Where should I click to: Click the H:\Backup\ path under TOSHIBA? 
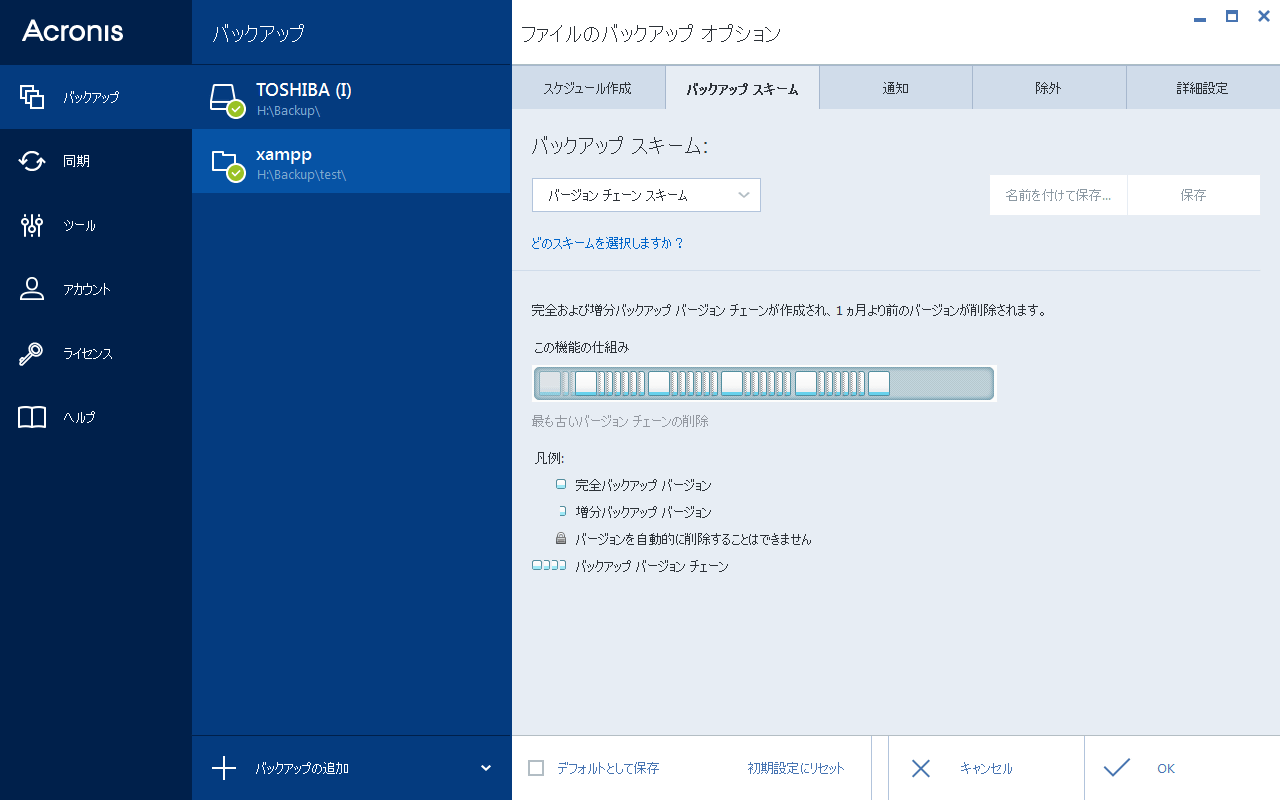[x=289, y=110]
